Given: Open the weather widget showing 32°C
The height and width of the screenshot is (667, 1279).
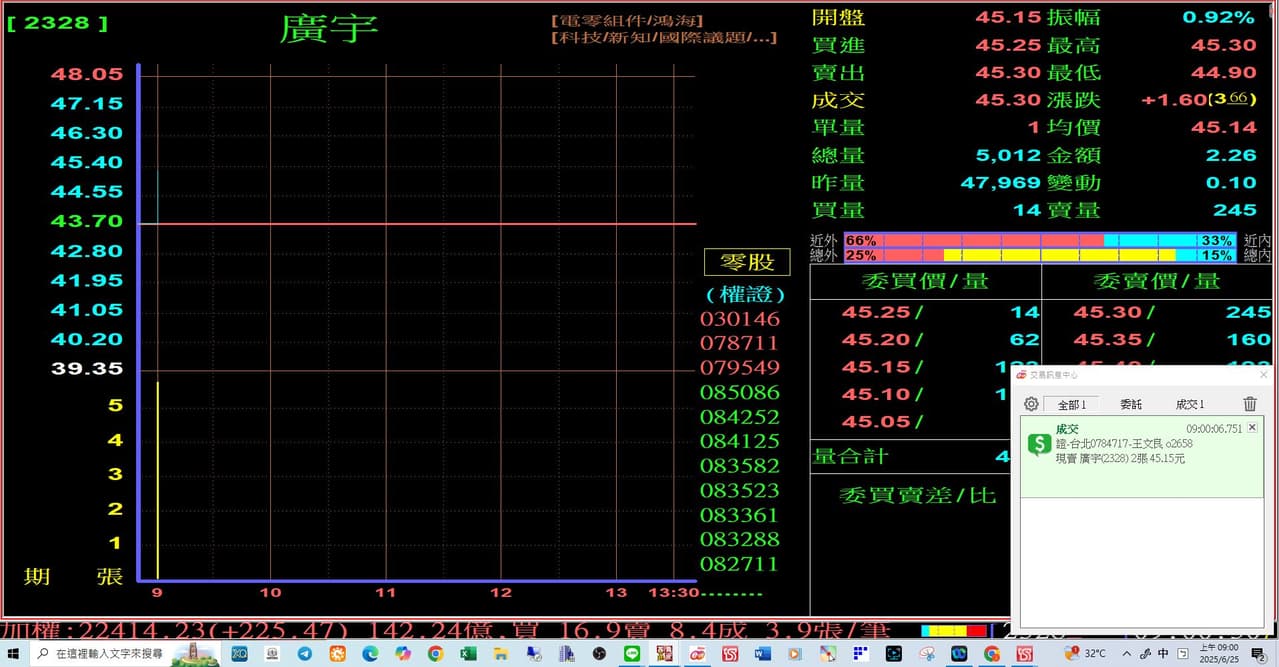Looking at the screenshot, I should (1086, 654).
